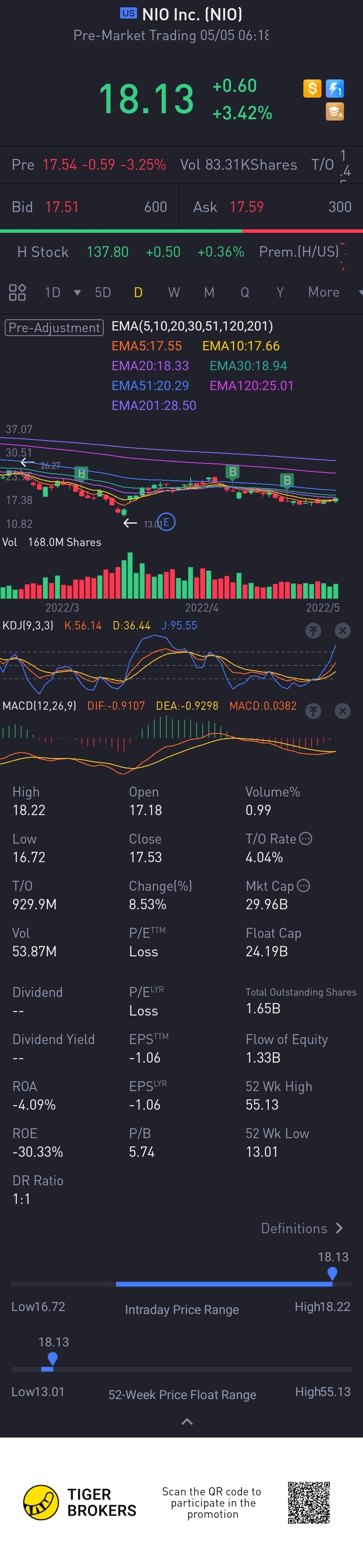Tap the B marker nearest to May
The image size is (363, 1568).
pos(287,480)
